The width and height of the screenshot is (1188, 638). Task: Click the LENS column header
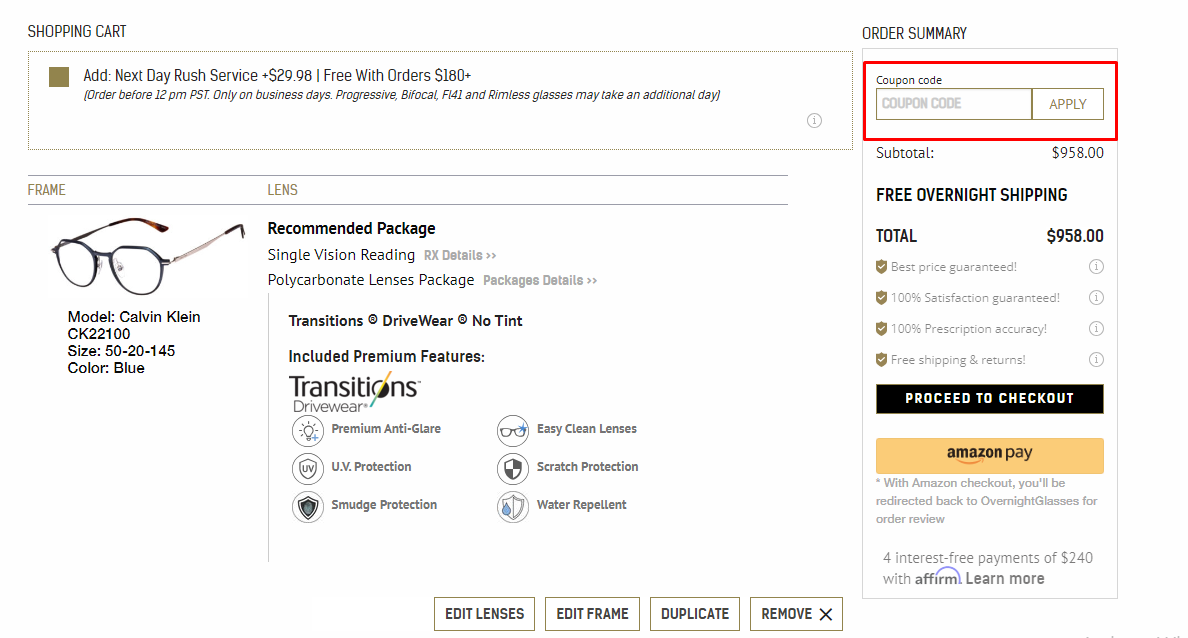pyautogui.click(x=283, y=190)
